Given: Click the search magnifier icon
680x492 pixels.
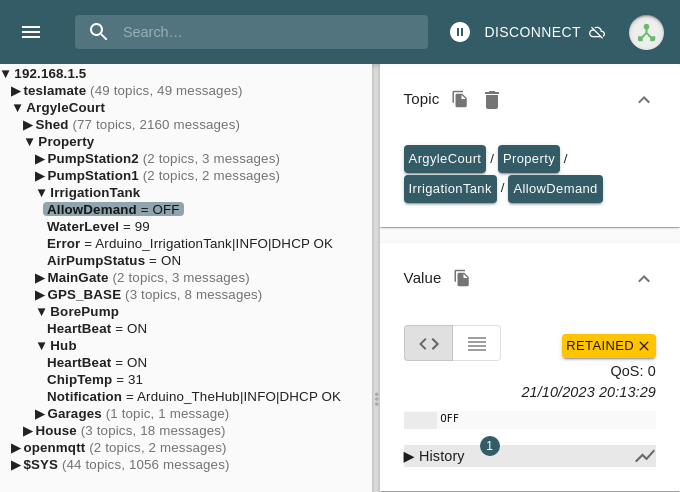Looking at the screenshot, I should tap(99, 32).
